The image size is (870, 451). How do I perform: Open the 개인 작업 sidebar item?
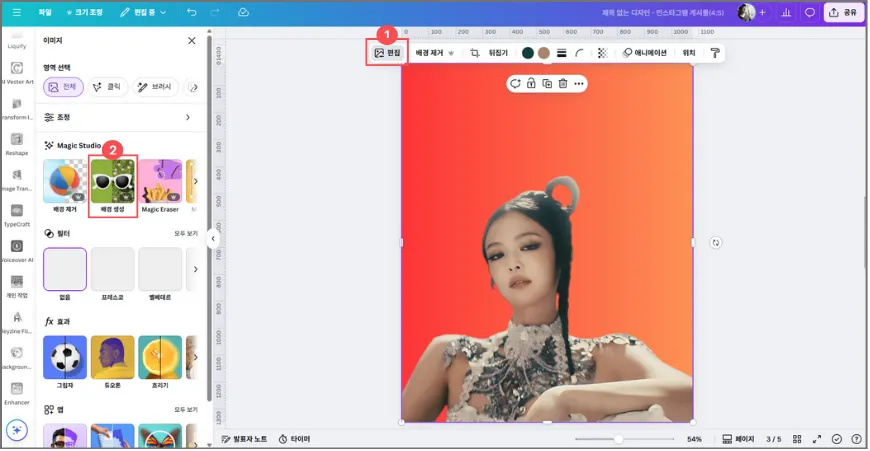coord(17,287)
